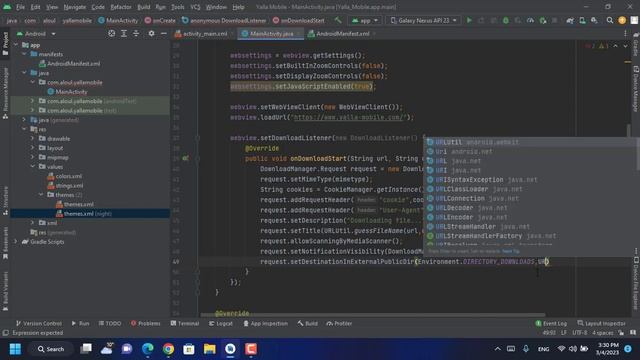Viewport: 640px width, 360px height.
Task: Open the File menu
Action: pos(20,7)
